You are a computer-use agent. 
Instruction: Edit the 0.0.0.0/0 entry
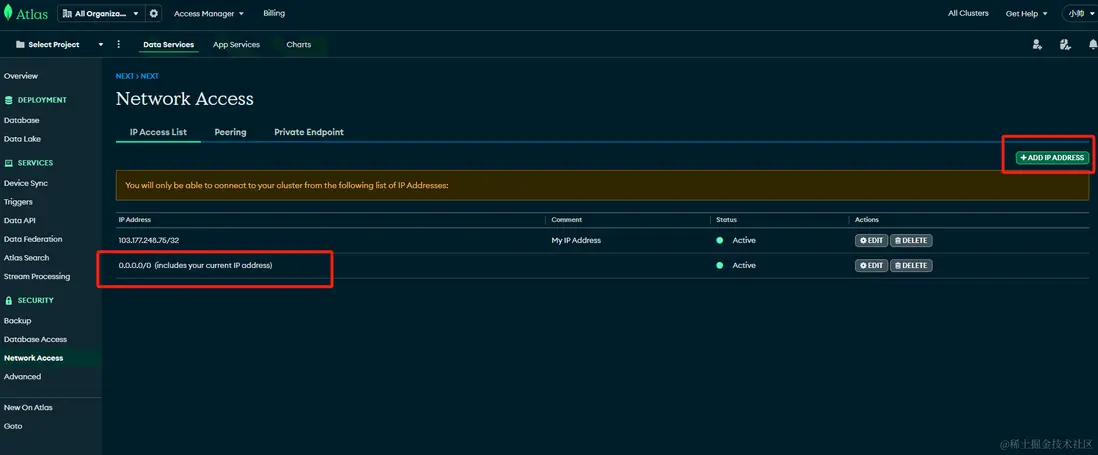[x=871, y=266]
